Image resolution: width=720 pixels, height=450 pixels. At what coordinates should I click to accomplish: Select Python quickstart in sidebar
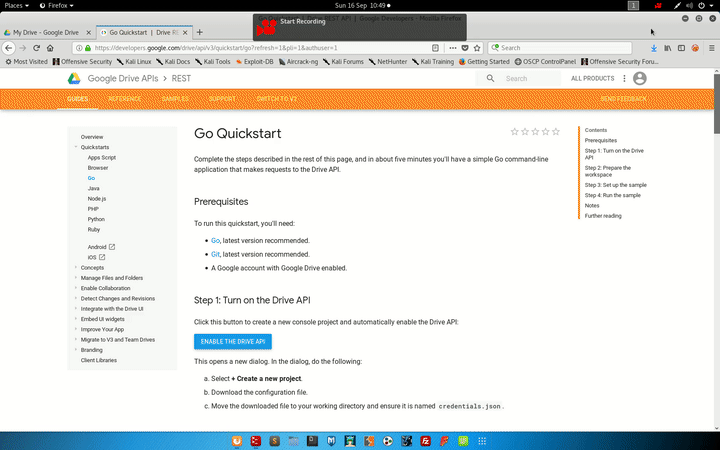click(96, 219)
